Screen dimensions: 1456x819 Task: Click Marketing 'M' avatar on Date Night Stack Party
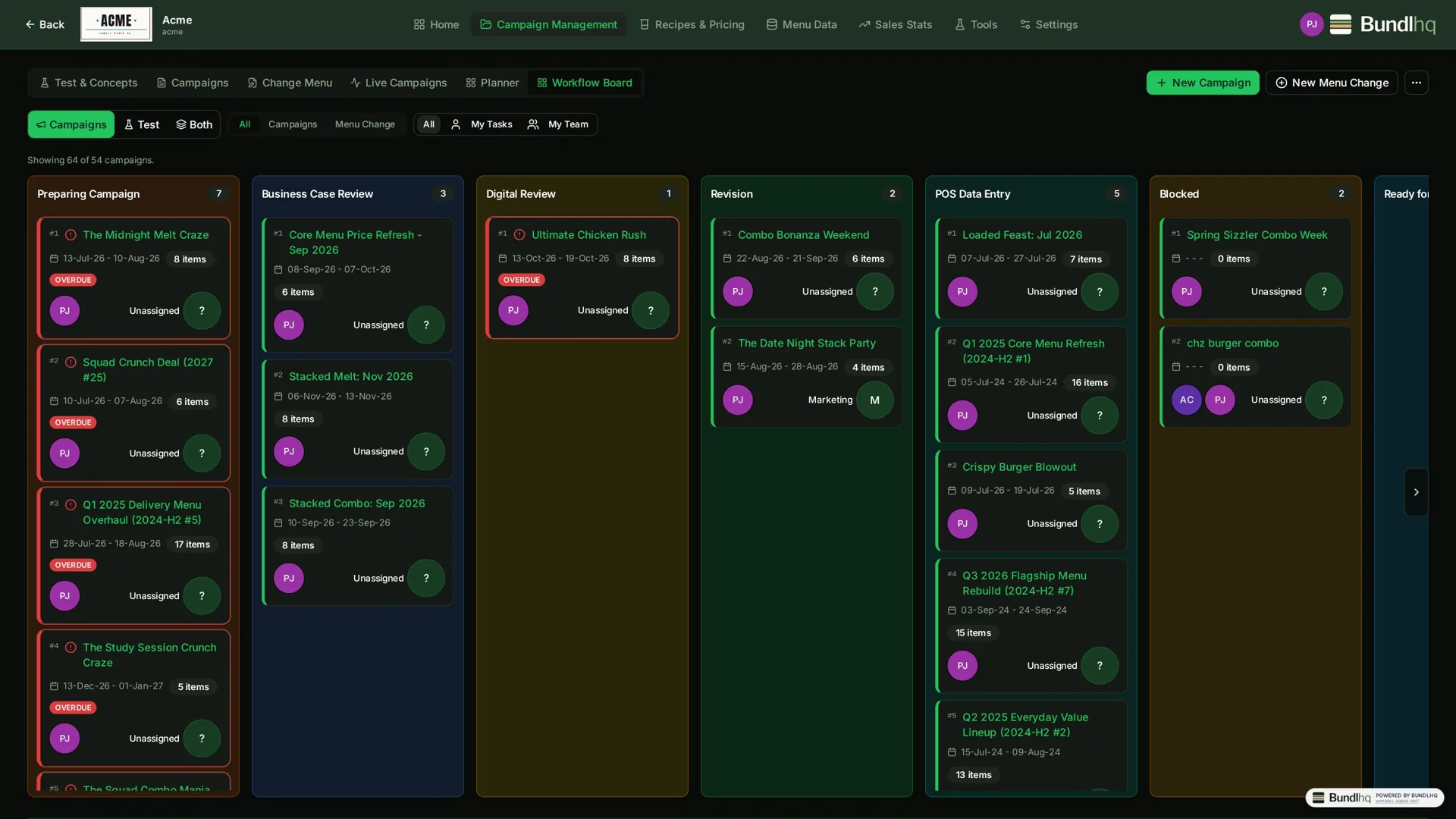click(874, 400)
